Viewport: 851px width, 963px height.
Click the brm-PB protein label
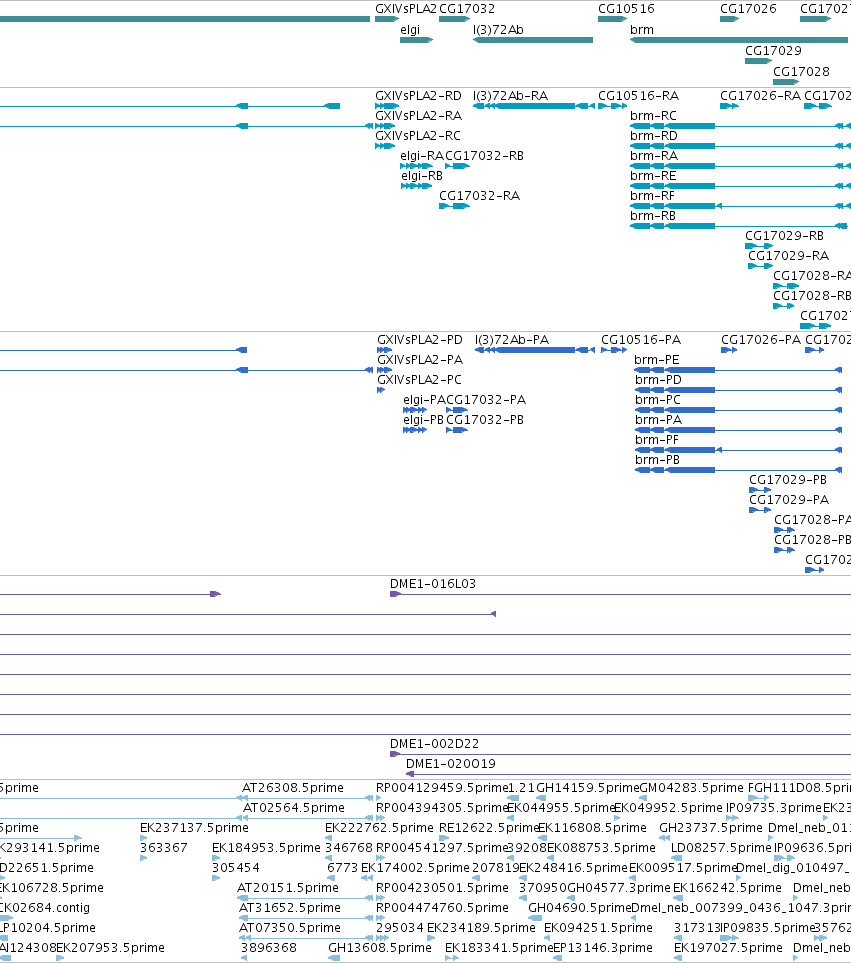[658, 459]
